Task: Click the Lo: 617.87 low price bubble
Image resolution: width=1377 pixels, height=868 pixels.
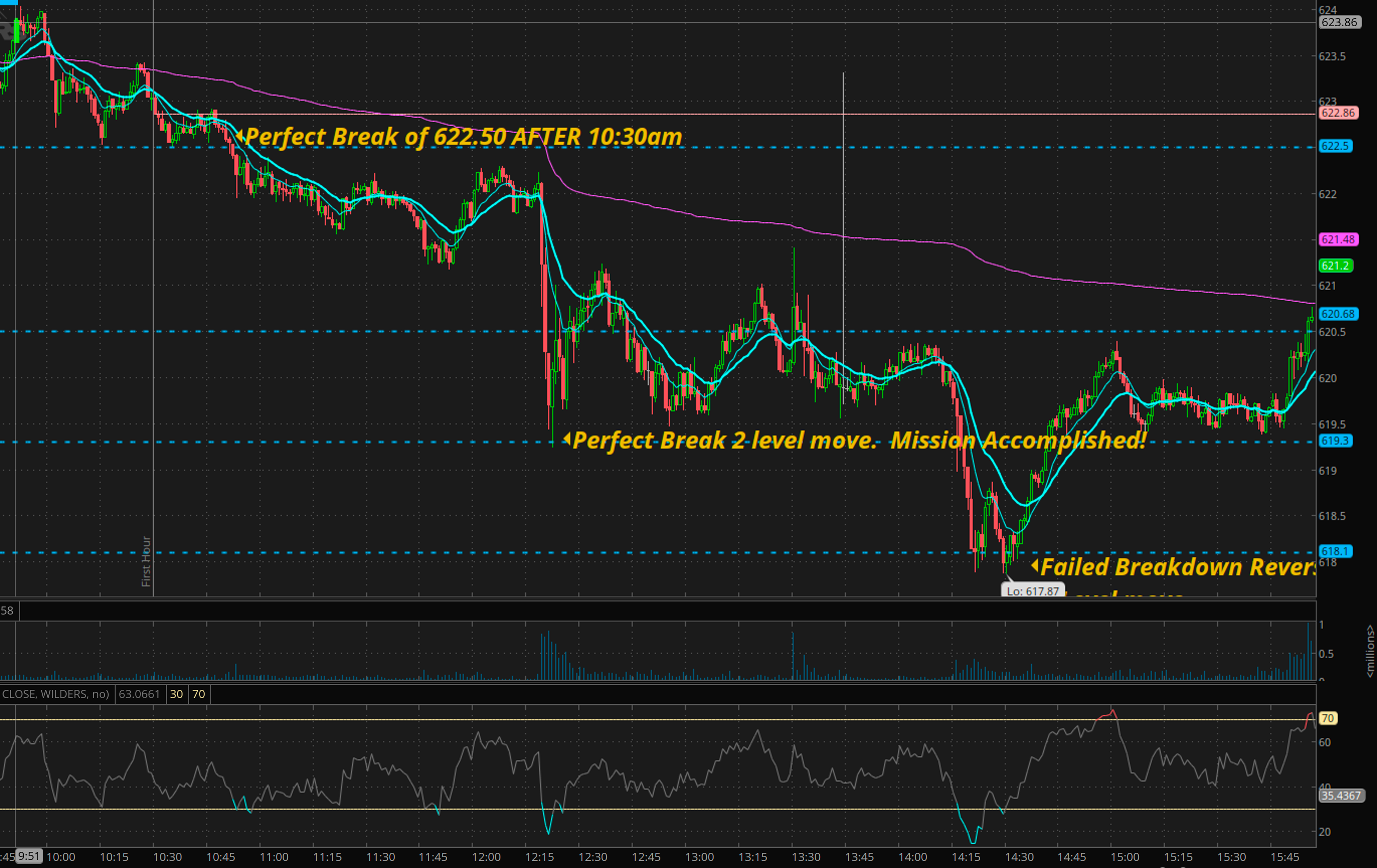Action: tap(1033, 591)
